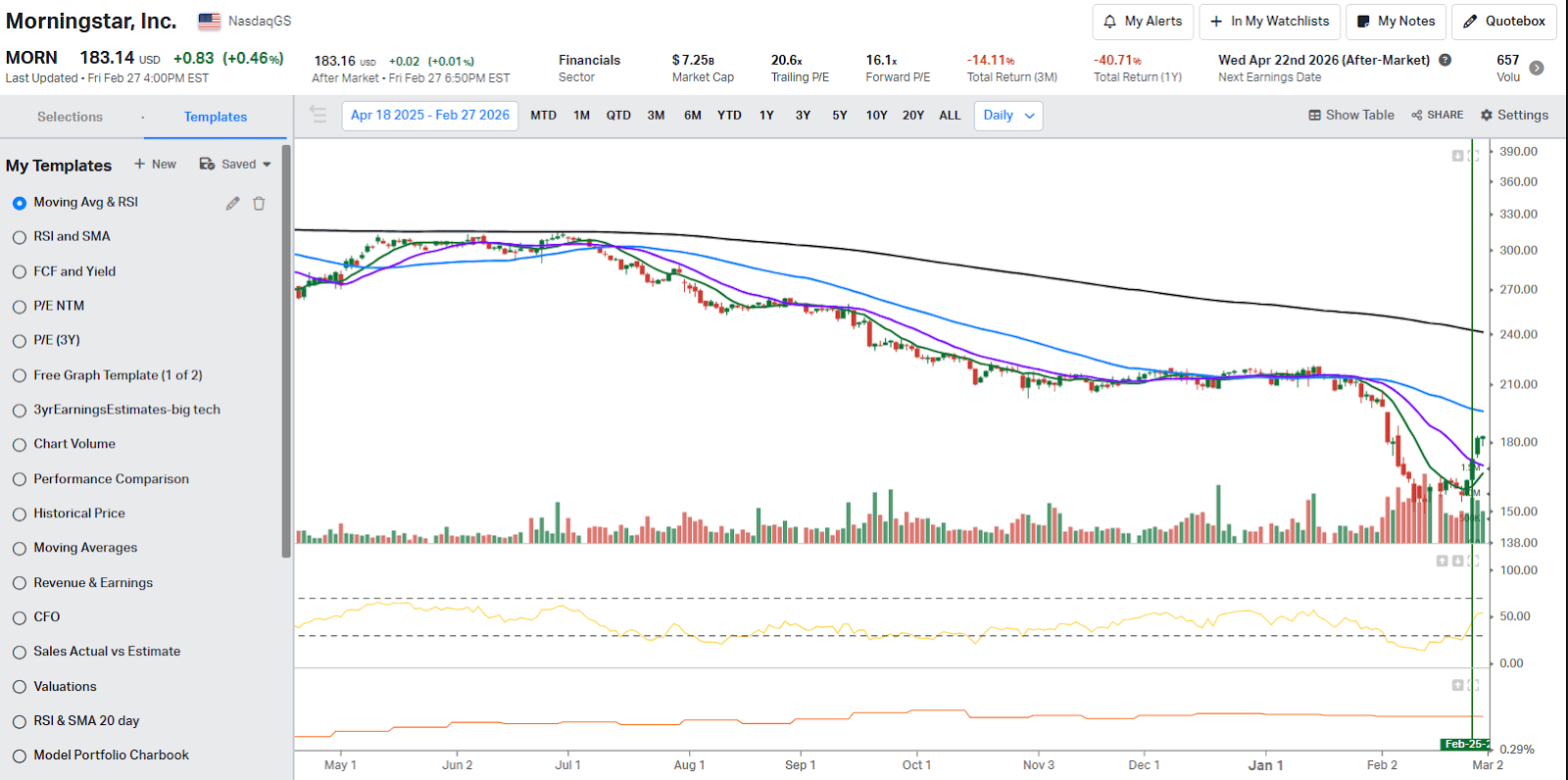1568x780 pixels.
Task: Switch to the Selections tab
Action: click(70, 117)
